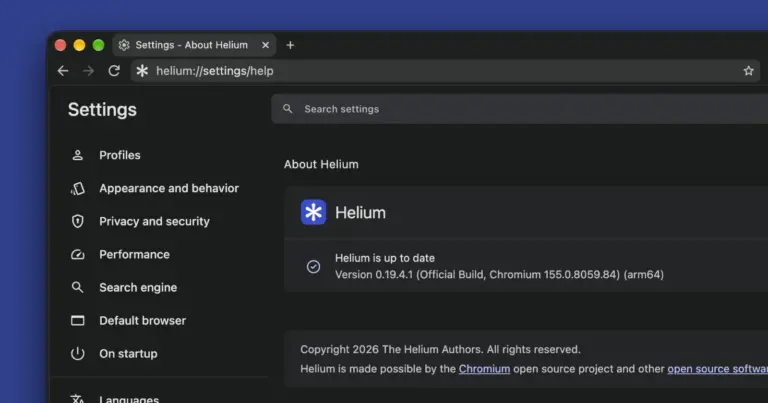This screenshot has width=768, height=403.
Task: Click the forward navigation arrow
Action: click(x=88, y=71)
